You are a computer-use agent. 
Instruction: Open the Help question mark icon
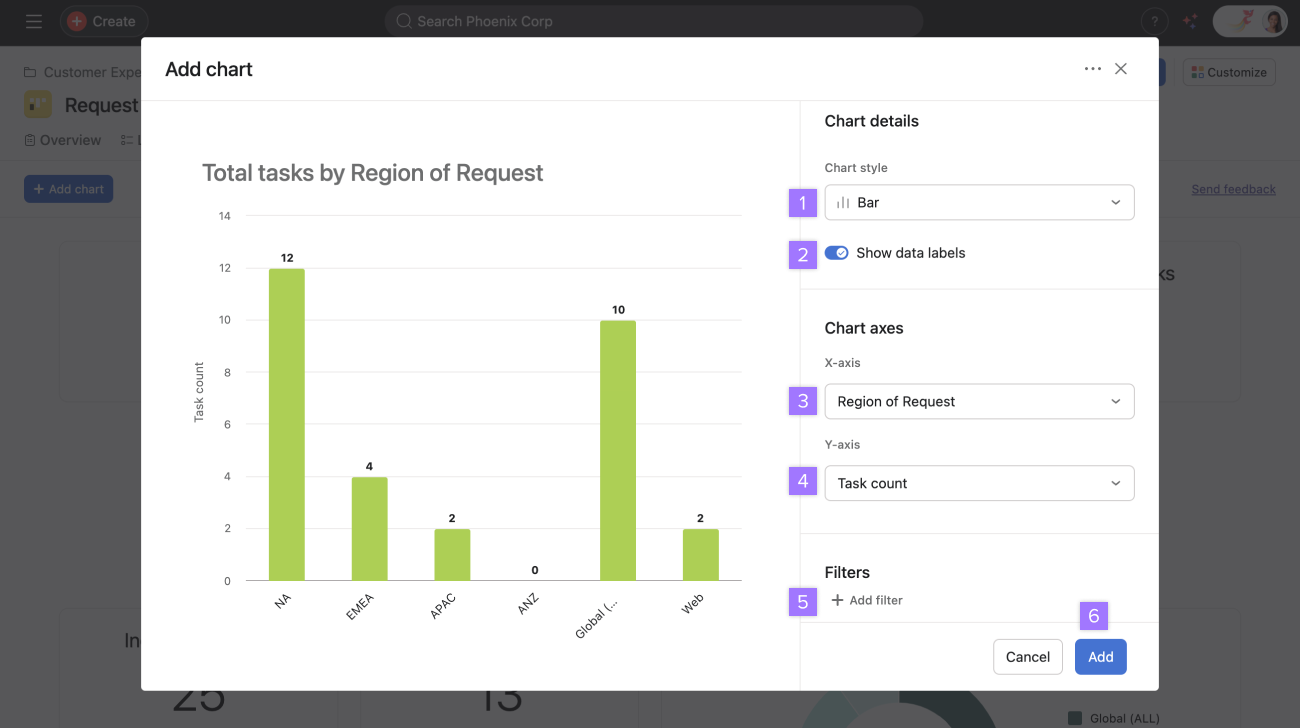coord(1154,20)
